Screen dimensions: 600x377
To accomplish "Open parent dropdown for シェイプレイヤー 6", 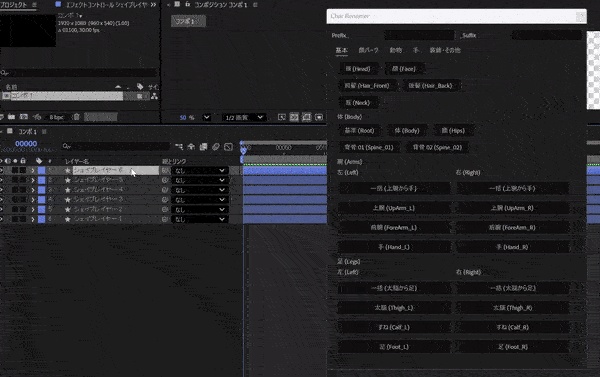I will [x=200, y=170].
